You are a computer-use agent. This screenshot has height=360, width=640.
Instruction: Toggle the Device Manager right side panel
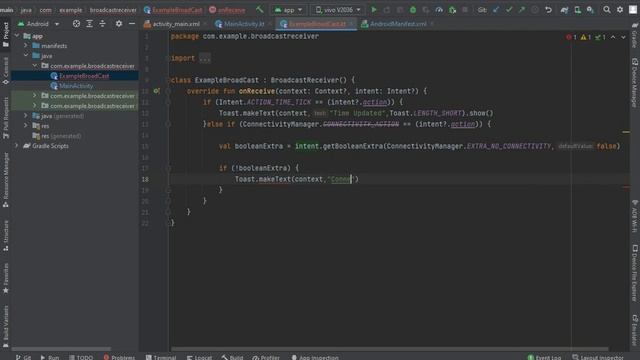[x=635, y=82]
